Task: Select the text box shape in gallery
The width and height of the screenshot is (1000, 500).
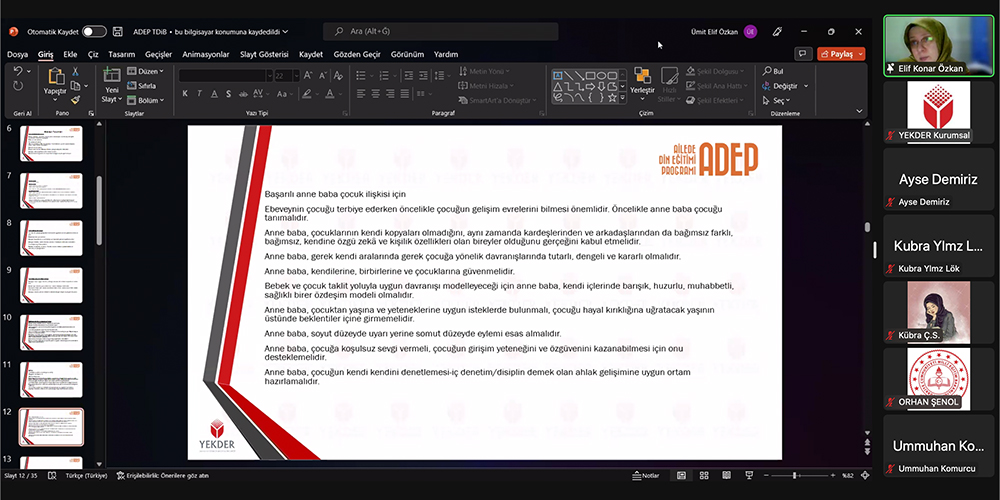Action: [557, 75]
